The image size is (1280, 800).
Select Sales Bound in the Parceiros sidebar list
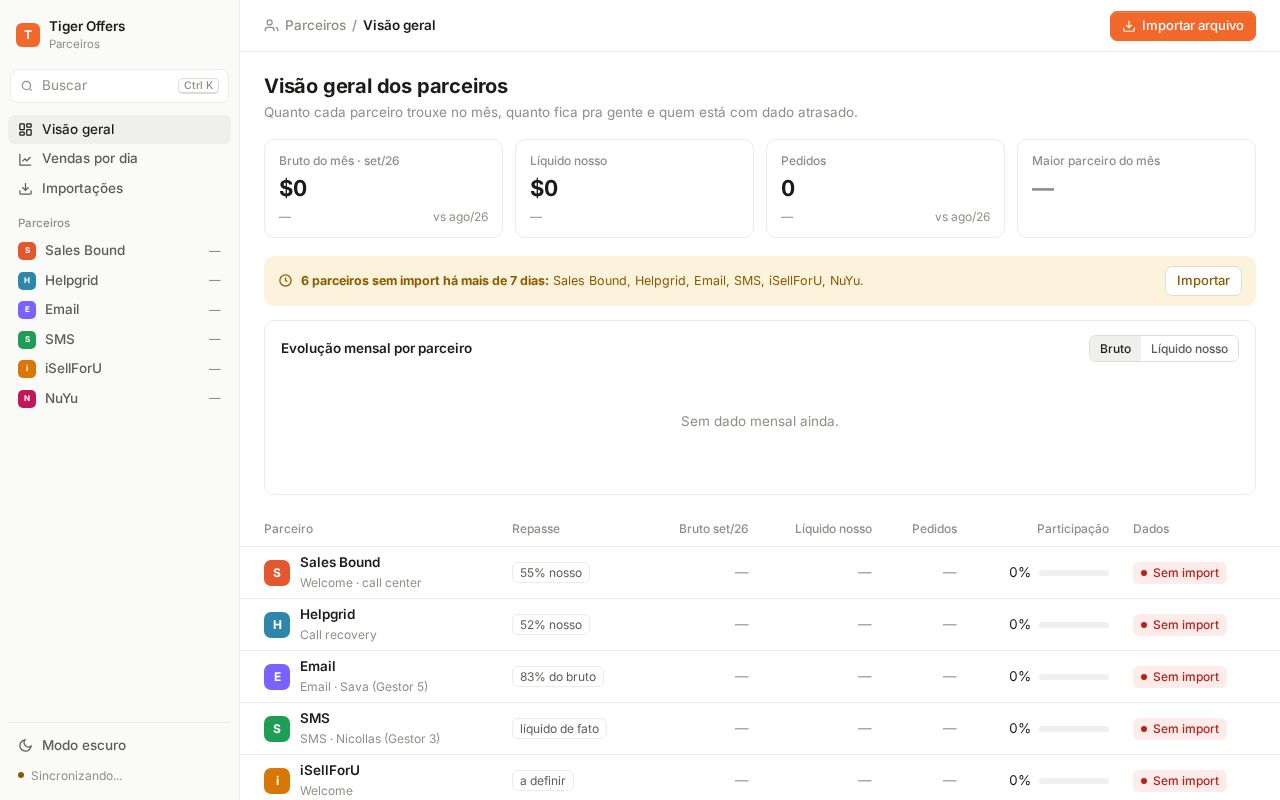click(119, 250)
